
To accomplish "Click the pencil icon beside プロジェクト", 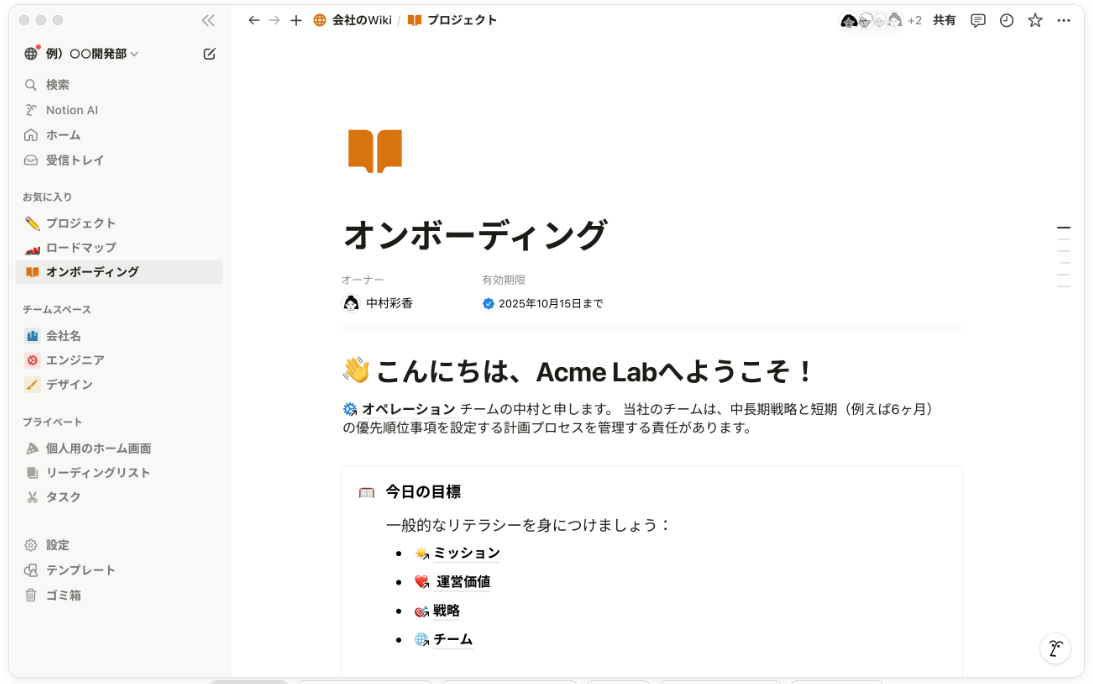I will tap(32, 223).
